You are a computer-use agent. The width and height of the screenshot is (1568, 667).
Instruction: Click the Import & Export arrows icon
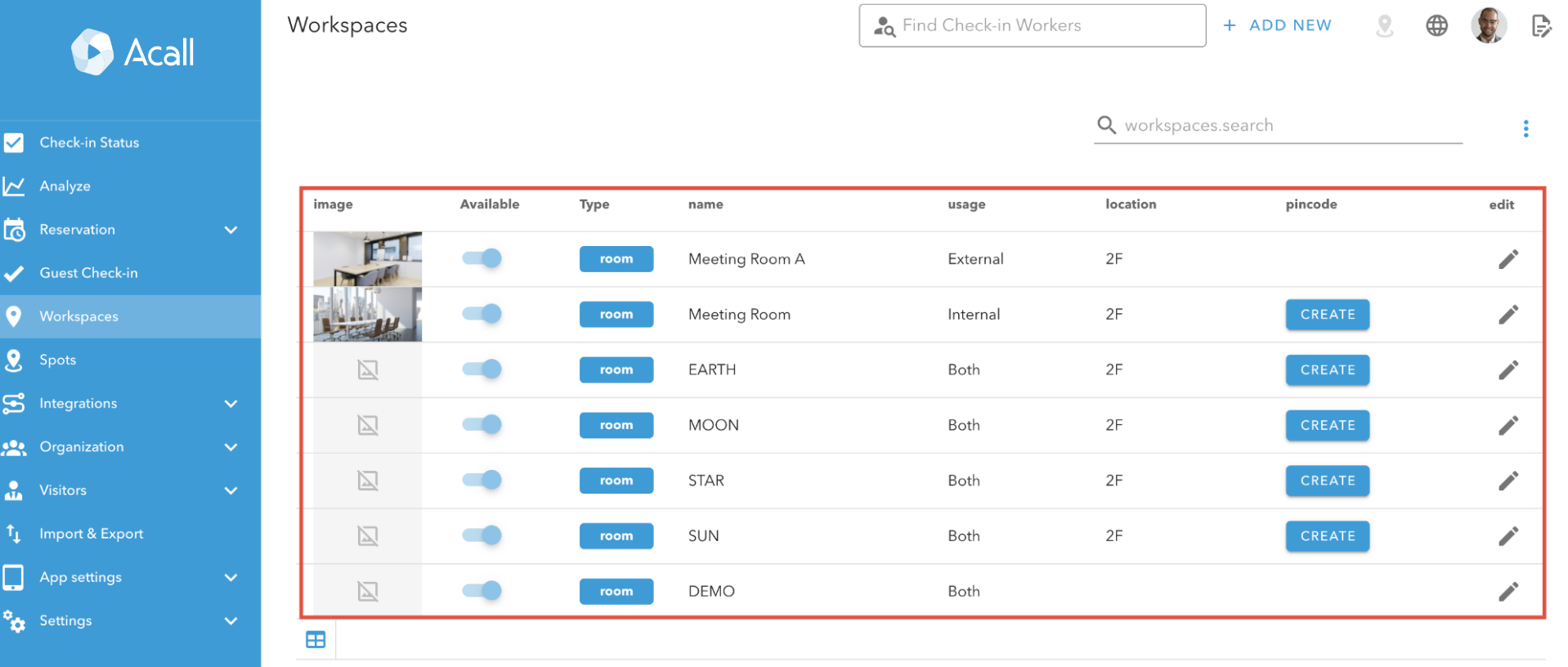pyautogui.click(x=14, y=534)
